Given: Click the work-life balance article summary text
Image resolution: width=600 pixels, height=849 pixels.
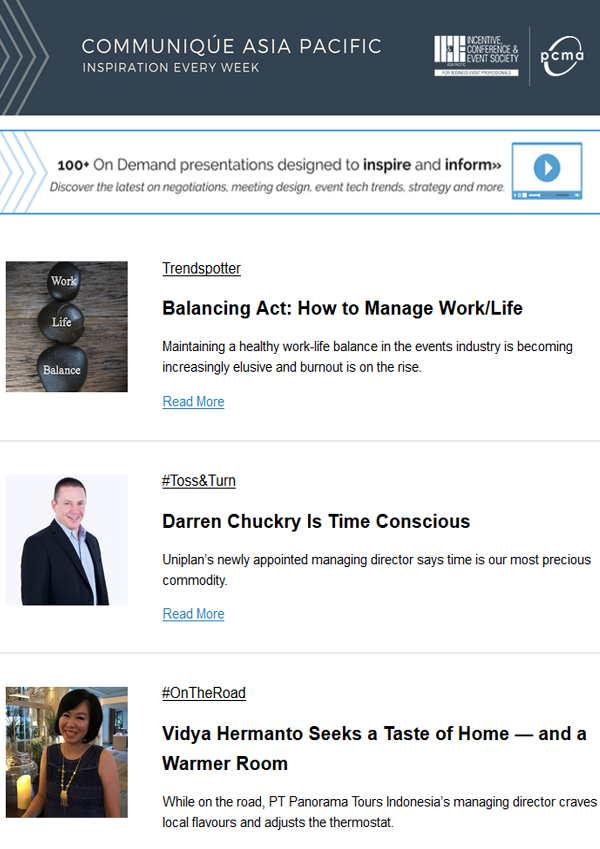Looking at the screenshot, I should point(367,356).
